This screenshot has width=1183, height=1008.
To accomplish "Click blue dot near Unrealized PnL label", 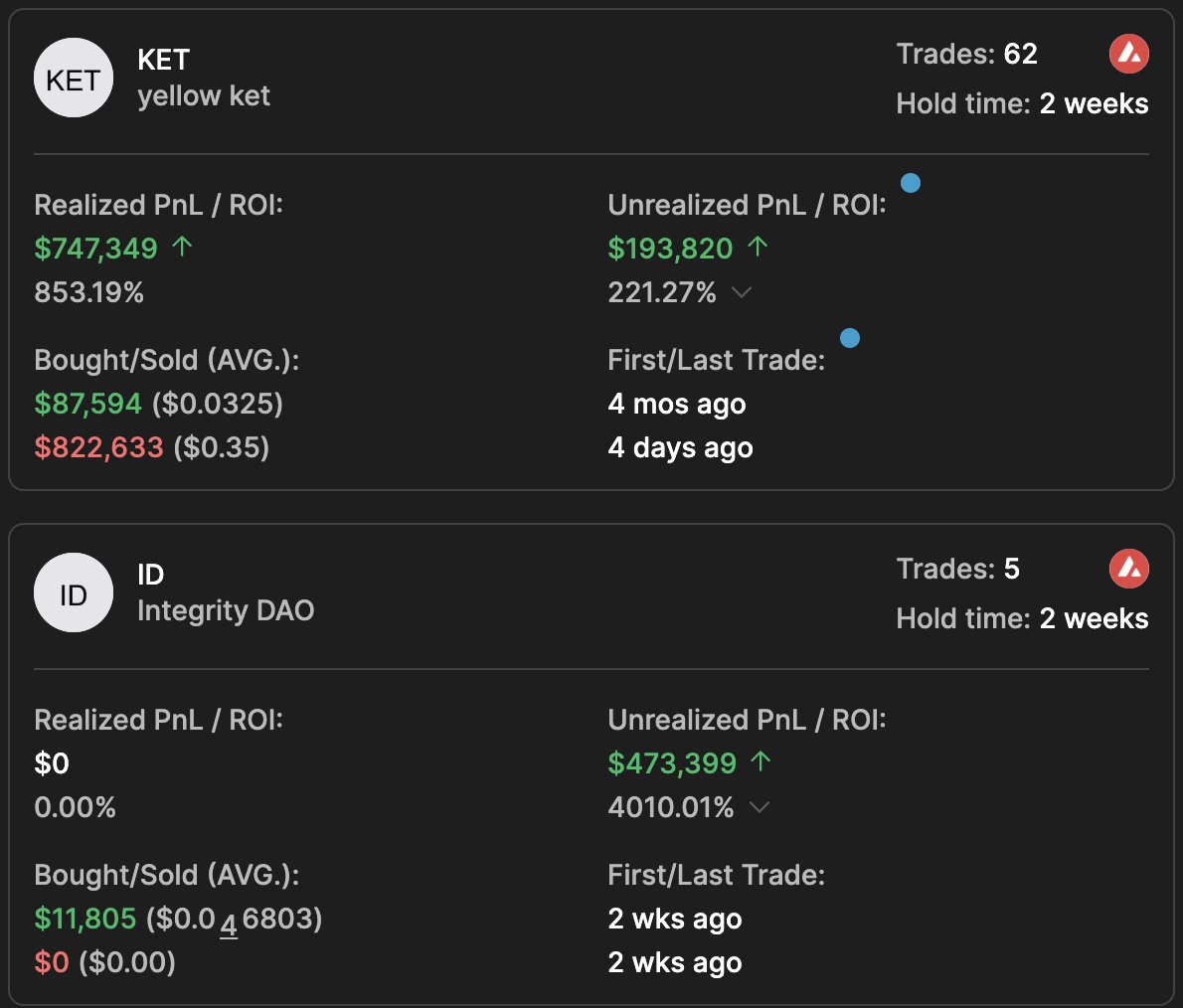I will (x=910, y=183).
